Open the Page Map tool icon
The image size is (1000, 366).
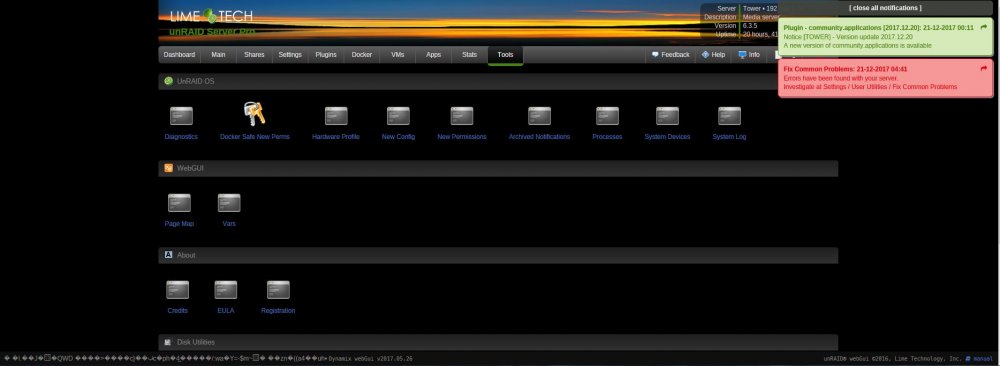pyautogui.click(x=179, y=203)
